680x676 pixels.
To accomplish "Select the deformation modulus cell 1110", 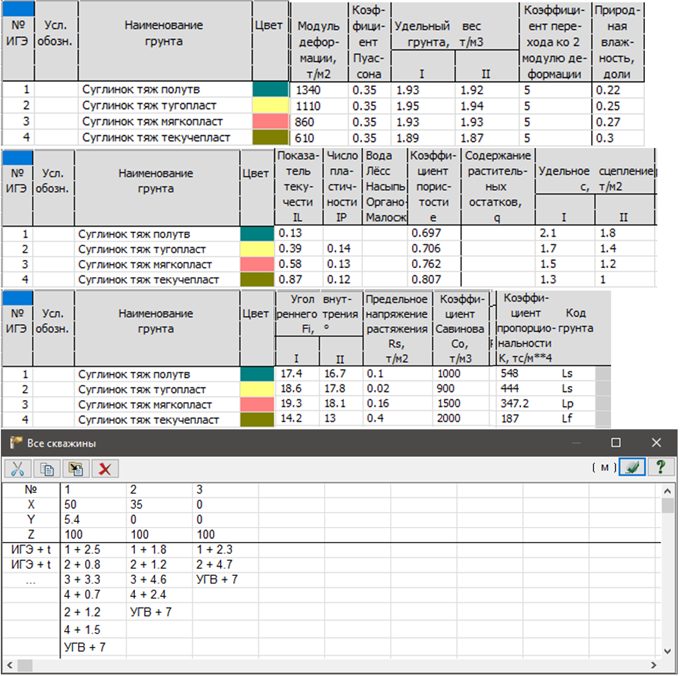I will click(x=320, y=106).
